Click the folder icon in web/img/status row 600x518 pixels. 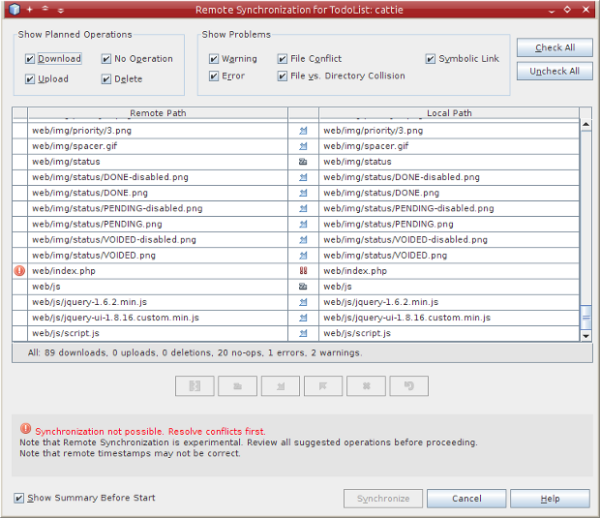302,161
